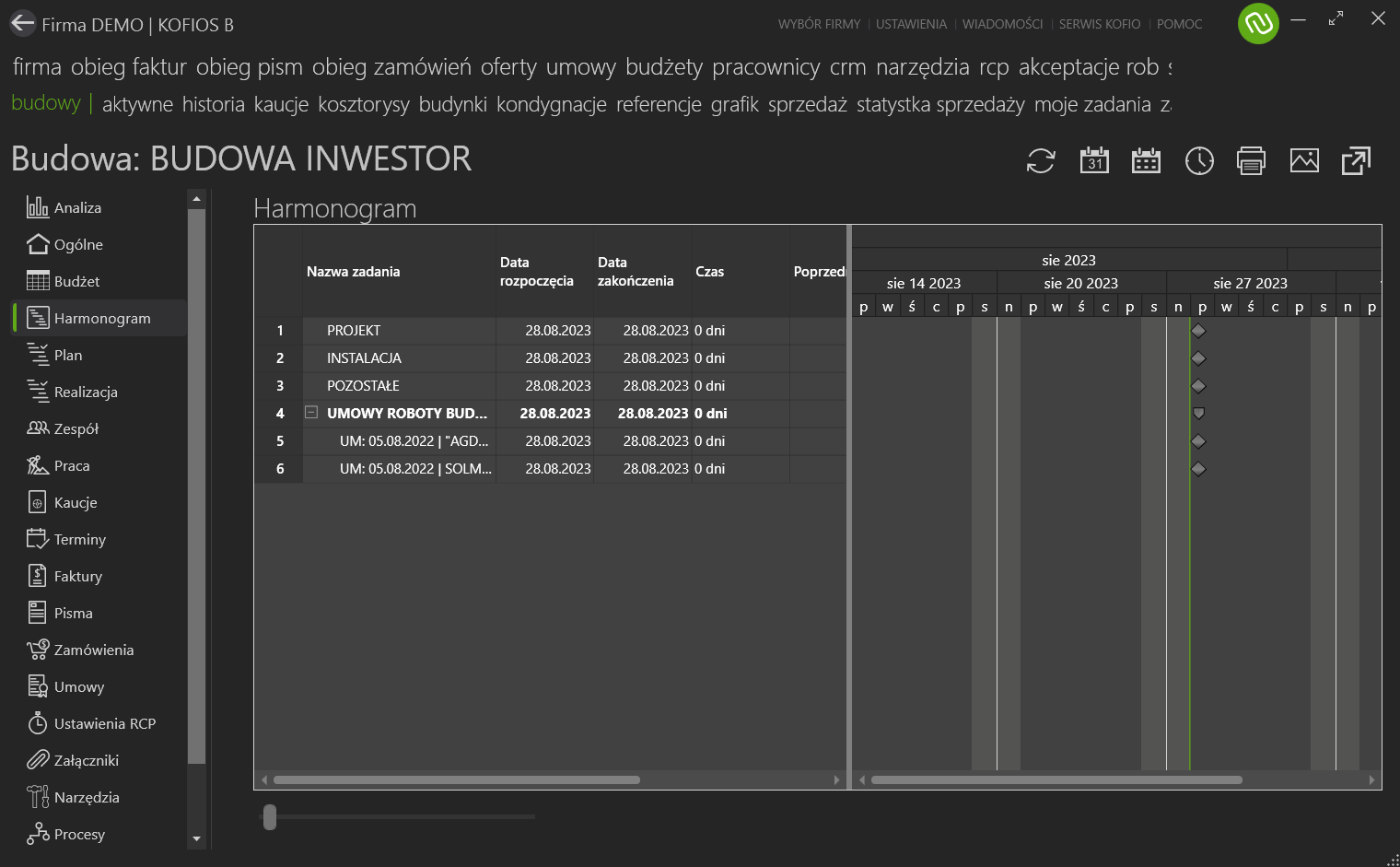Open USTAWIENIA in the top bar
The width and height of the screenshot is (1400, 867).
(x=911, y=24)
